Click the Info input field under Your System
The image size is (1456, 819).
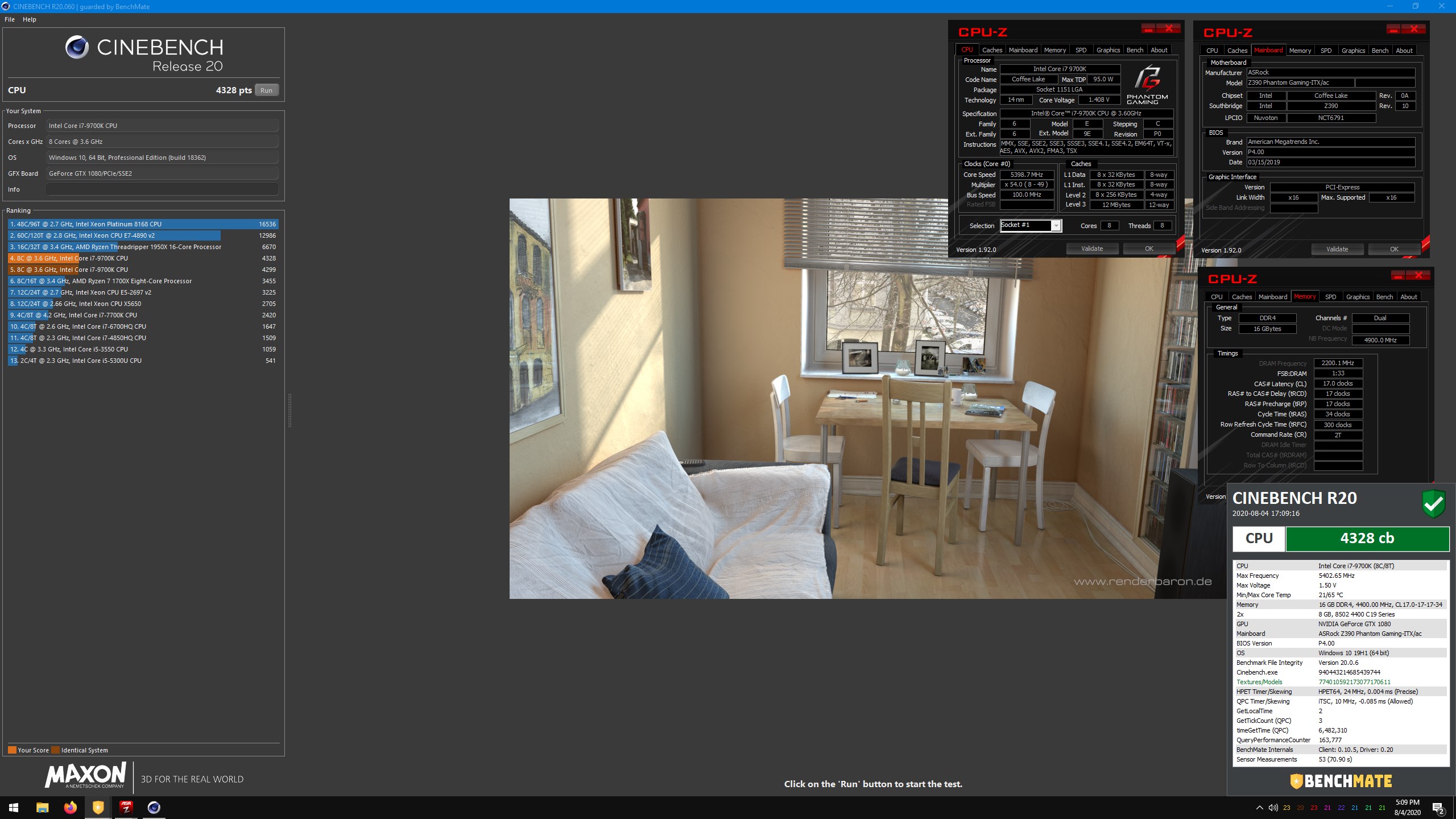pos(162,189)
